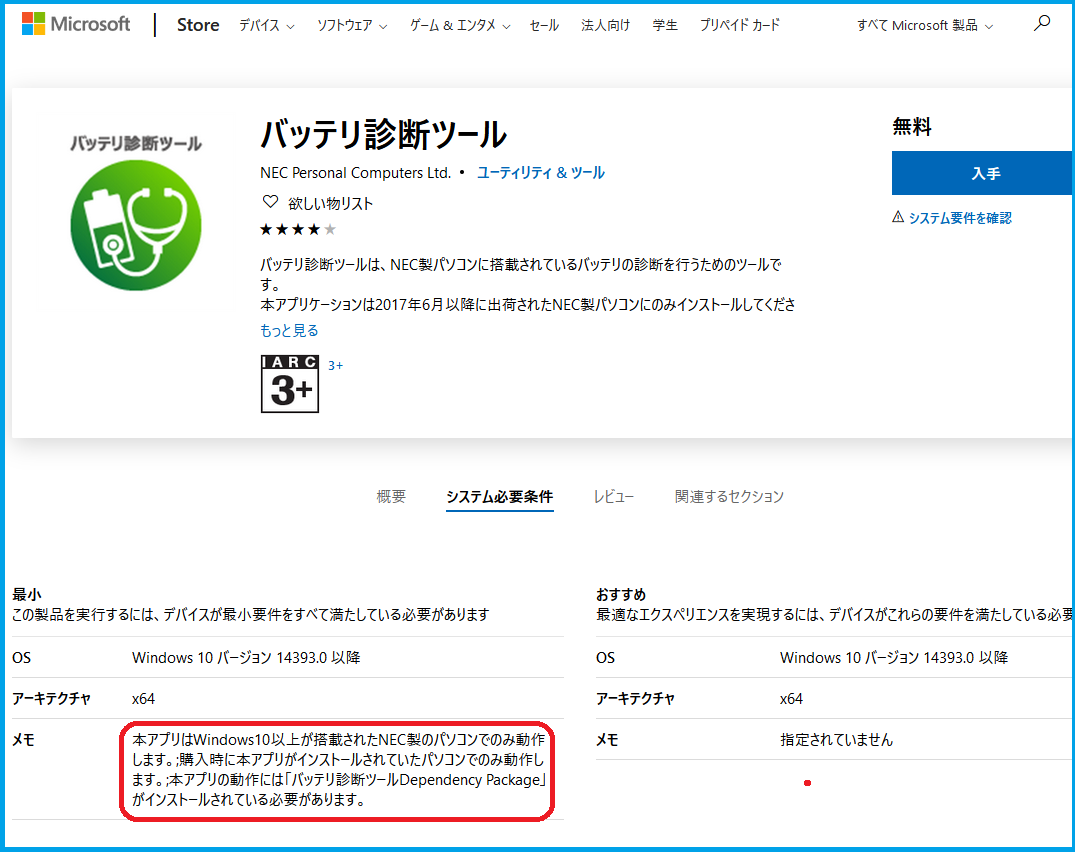Screen dimensions: 1075x852
Task: Select the システム必要条件 tab
Action: [499, 496]
